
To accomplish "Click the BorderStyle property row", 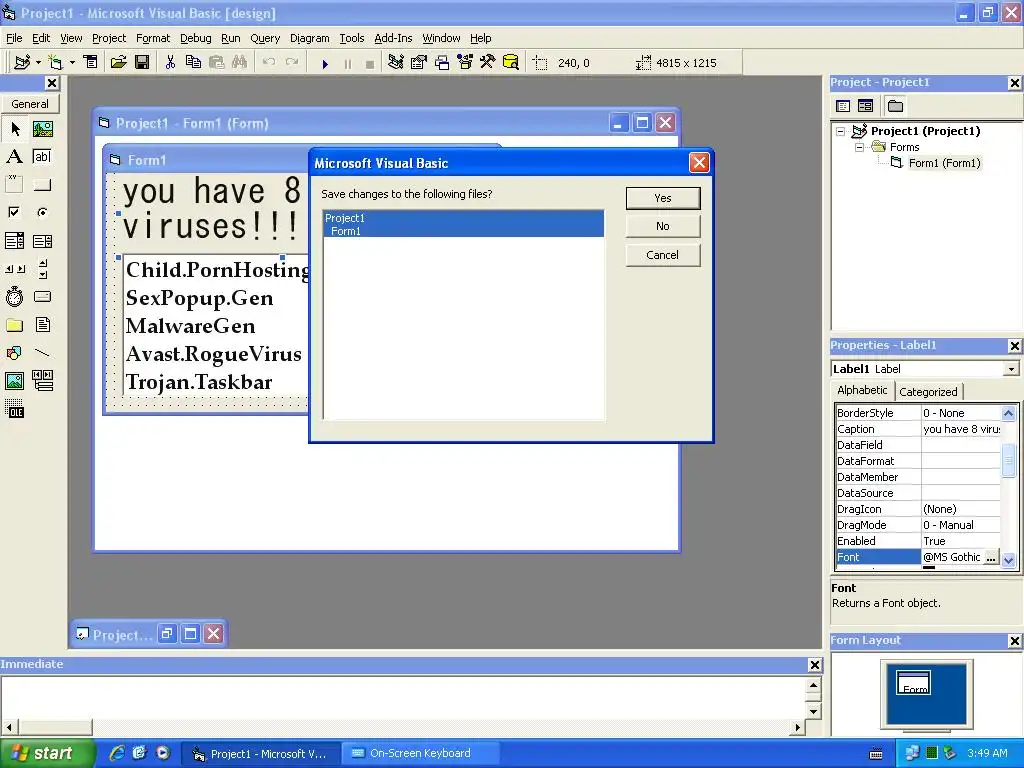I will [x=918, y=413].
